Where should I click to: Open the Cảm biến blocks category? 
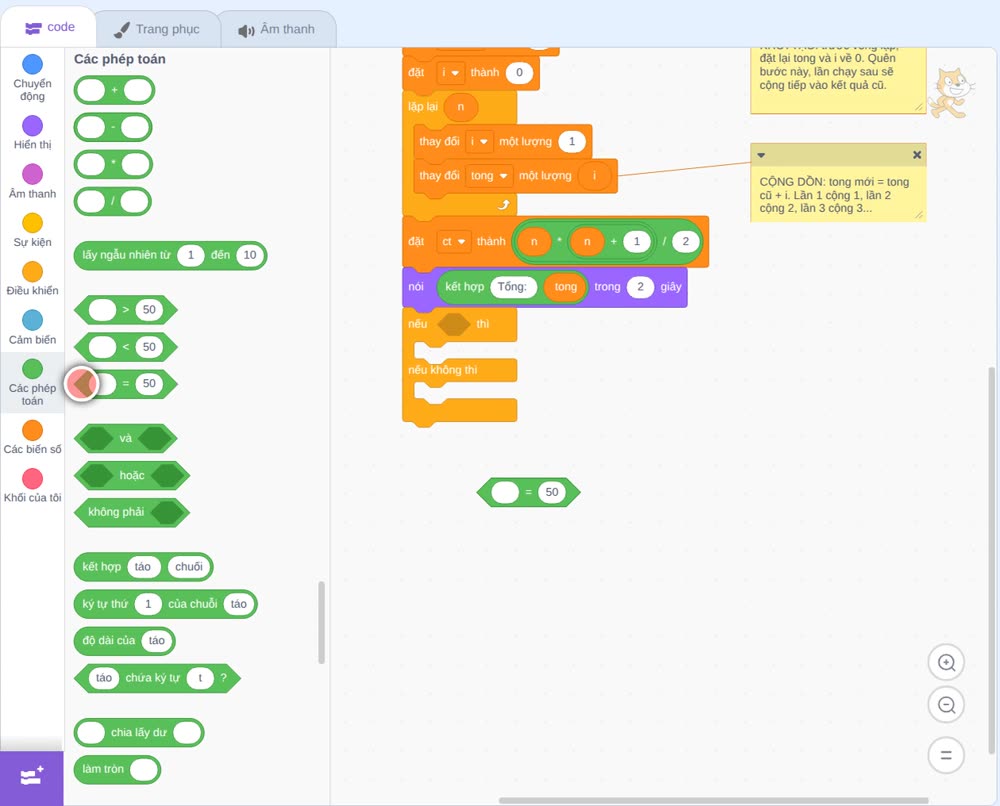[x=32, y=328]
